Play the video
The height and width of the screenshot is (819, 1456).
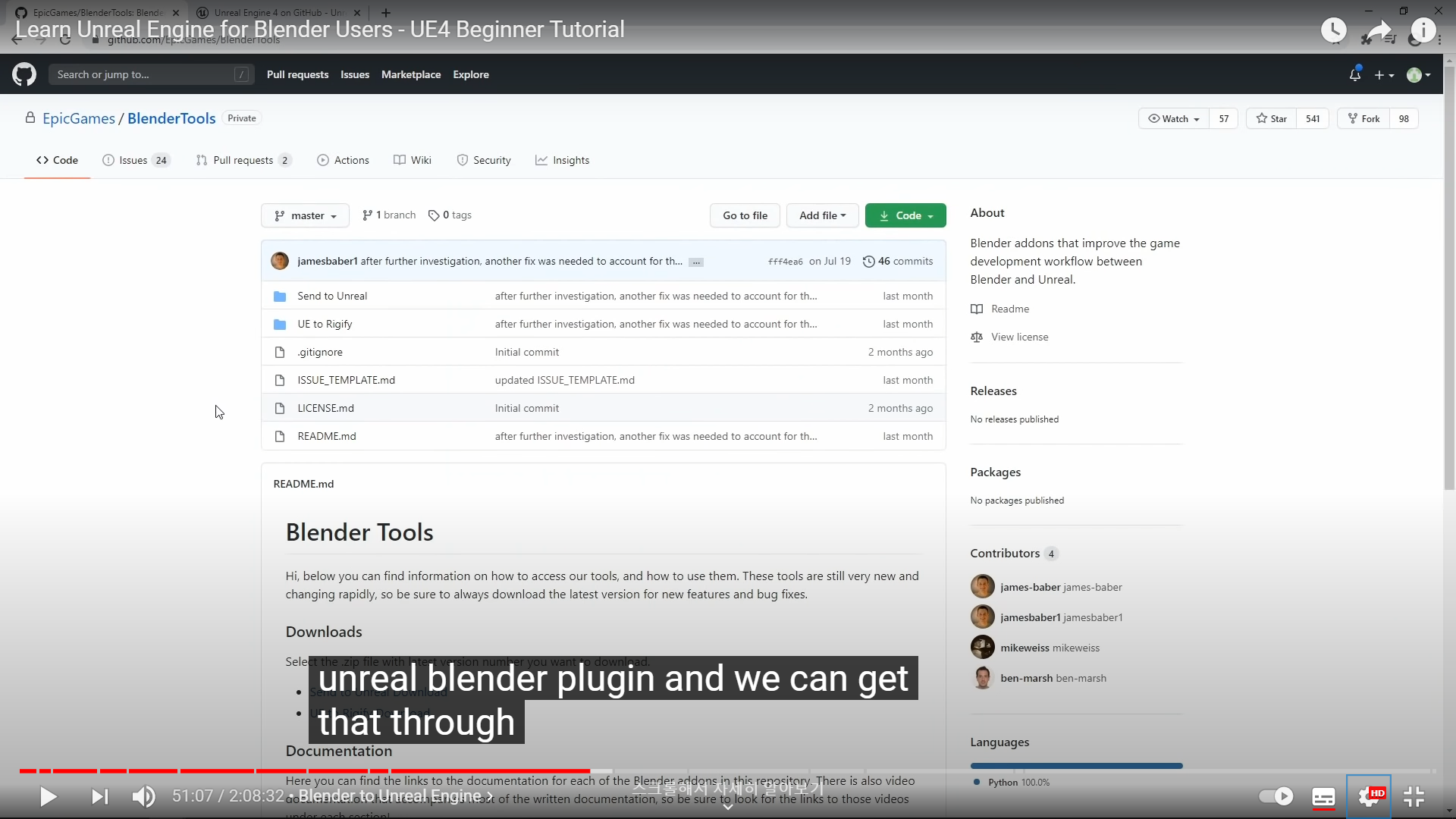(48, 796)
